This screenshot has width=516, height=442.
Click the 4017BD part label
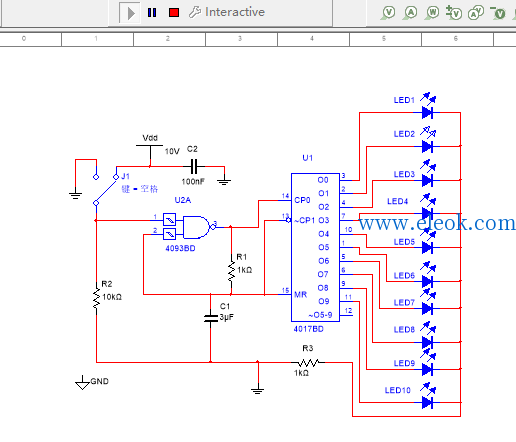click(308, 329)
